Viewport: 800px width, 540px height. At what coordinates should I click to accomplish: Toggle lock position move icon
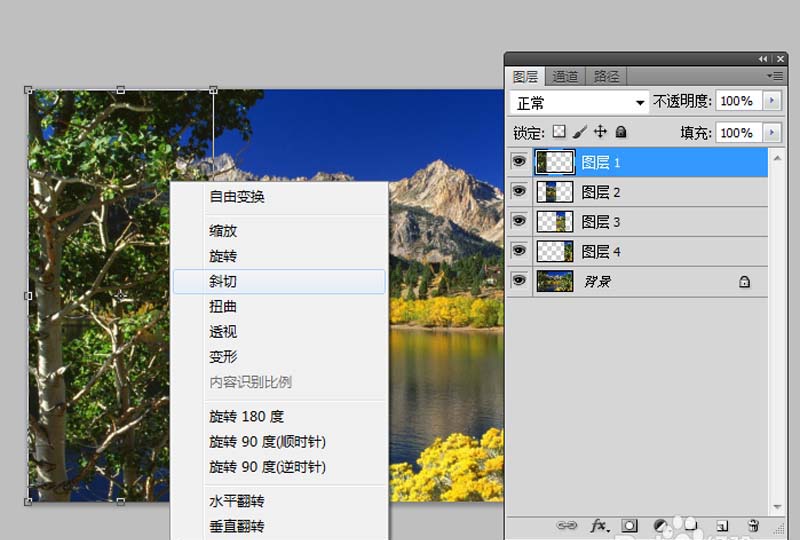tap(601, 132)
